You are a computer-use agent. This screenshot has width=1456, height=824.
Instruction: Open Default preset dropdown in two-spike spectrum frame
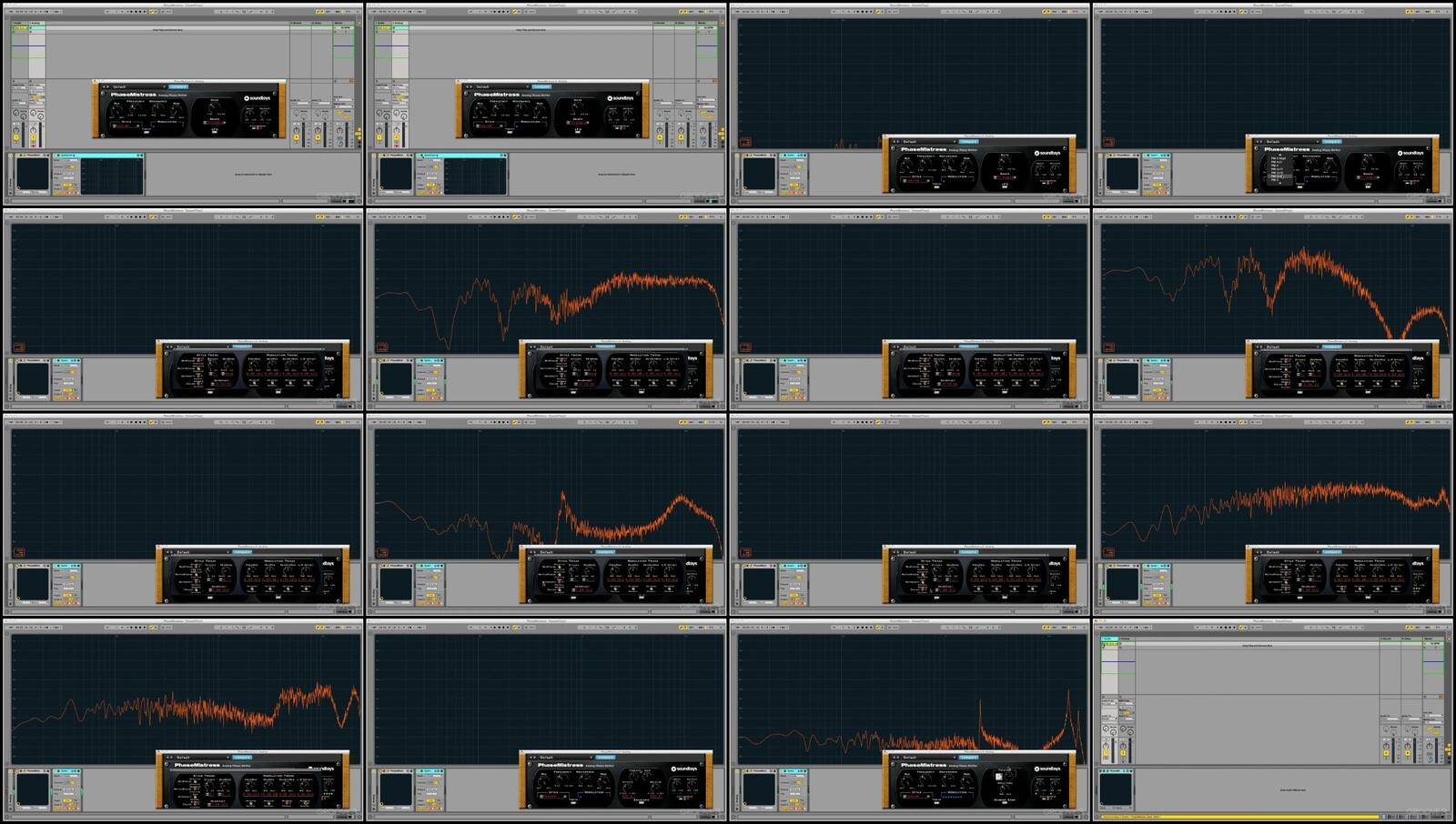927,757
